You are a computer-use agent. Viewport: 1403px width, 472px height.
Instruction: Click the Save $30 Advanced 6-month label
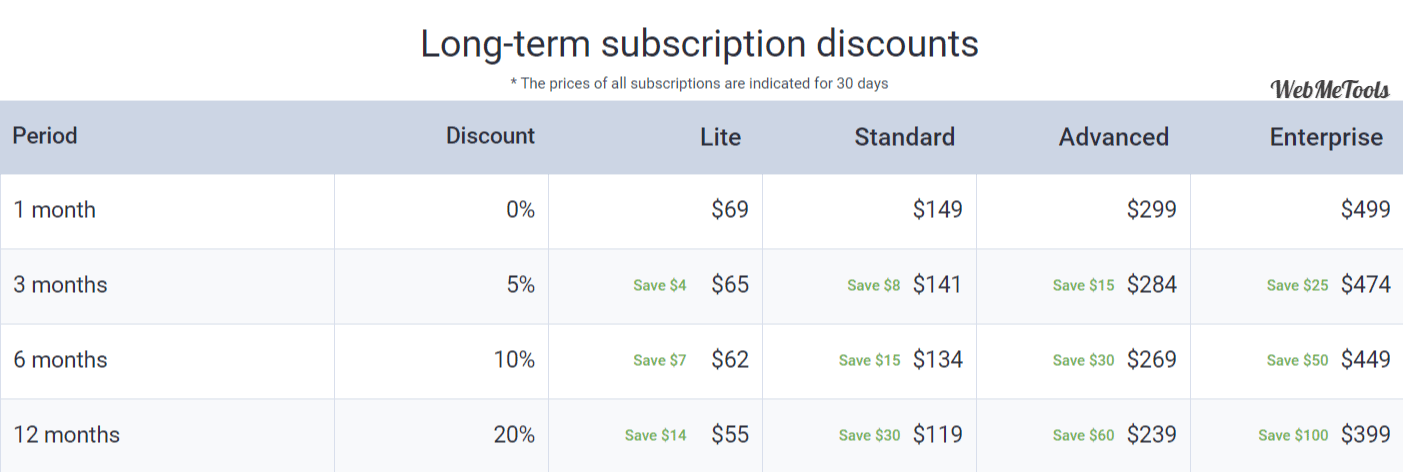(1083, 360)
